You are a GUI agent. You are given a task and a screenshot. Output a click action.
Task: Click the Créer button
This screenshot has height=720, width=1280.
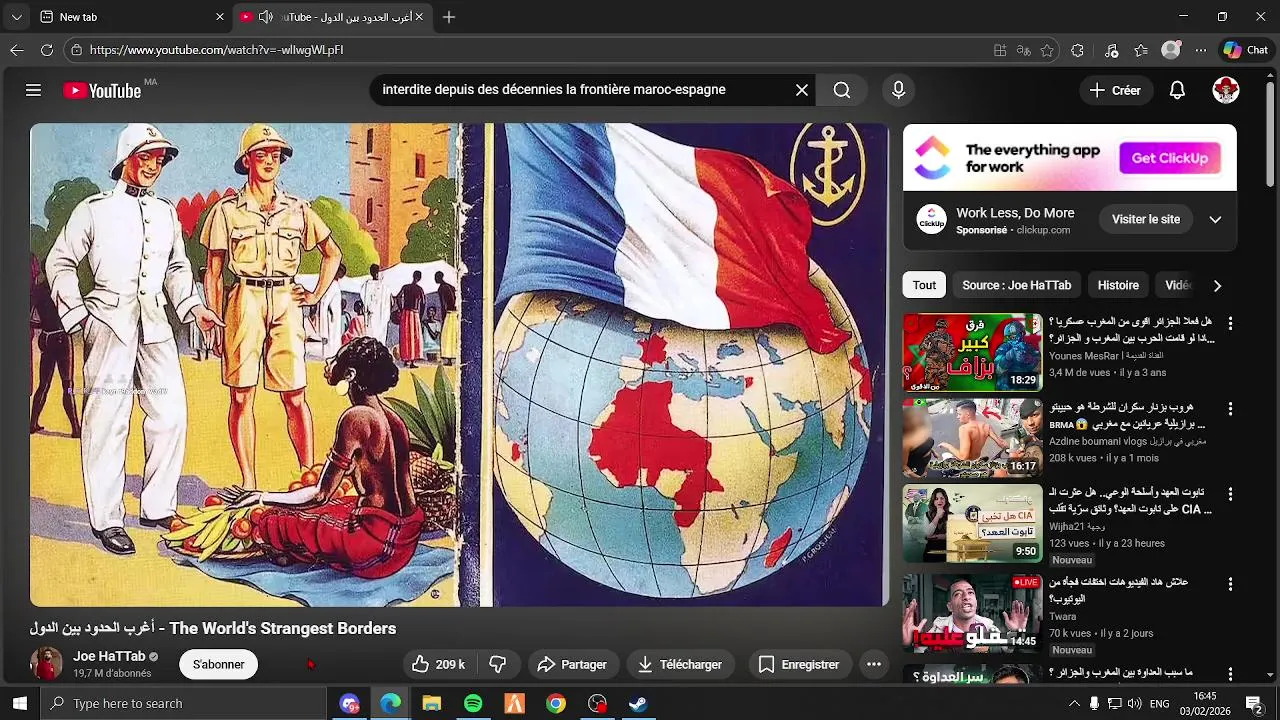pos(1115,90)
